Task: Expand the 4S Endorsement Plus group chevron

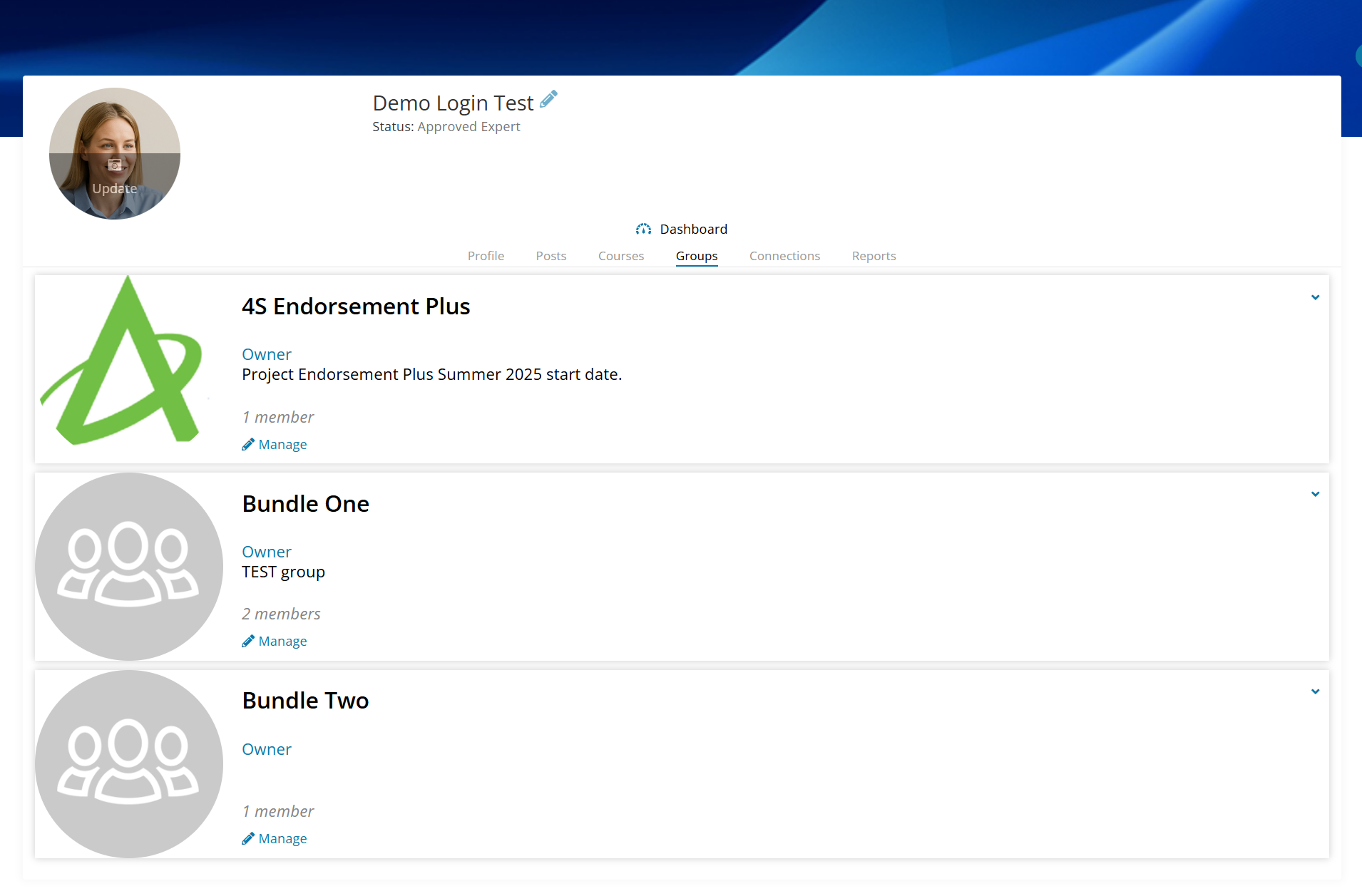Action: click(x=1315, y=297)
